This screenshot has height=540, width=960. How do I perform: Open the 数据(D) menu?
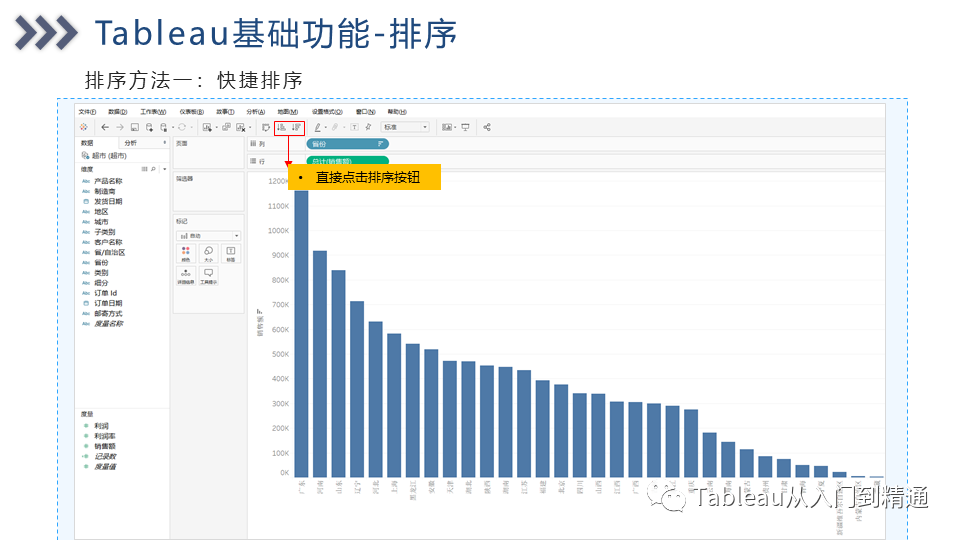click(118, 112)
